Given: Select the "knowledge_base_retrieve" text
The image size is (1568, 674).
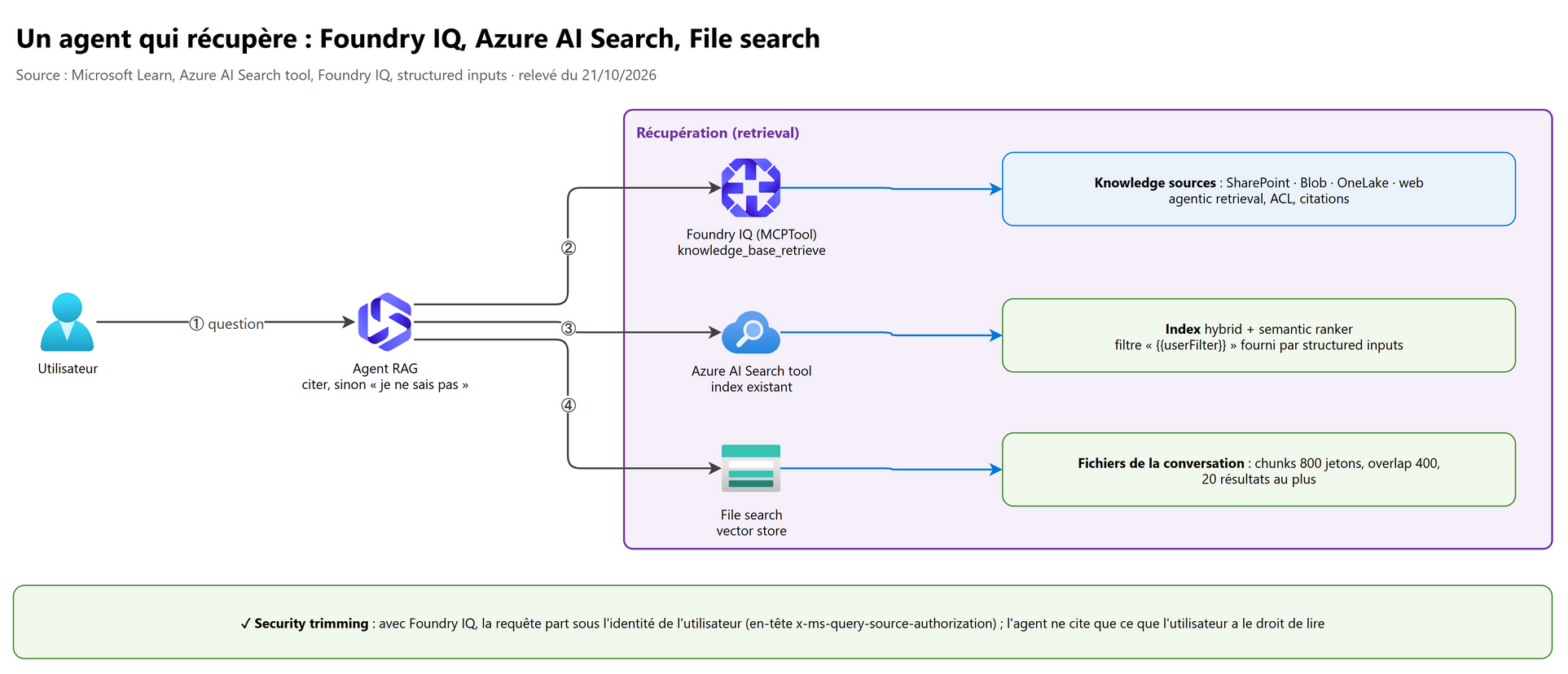Looking at the screenshot, I should [x=752, y=251].
